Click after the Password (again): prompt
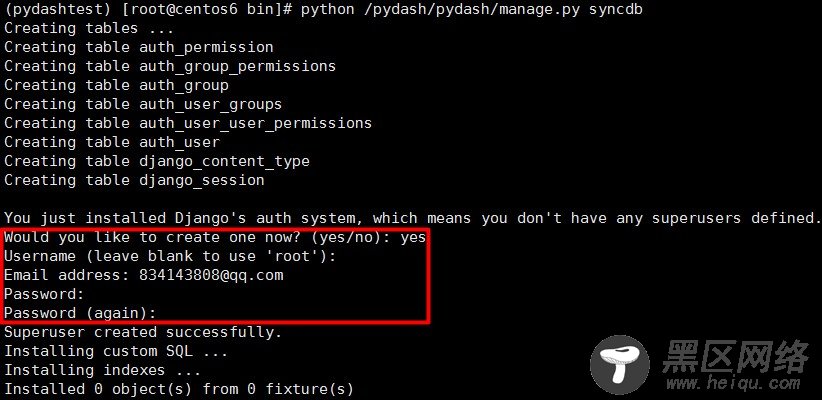822x400 pixels. click(164, 313)
